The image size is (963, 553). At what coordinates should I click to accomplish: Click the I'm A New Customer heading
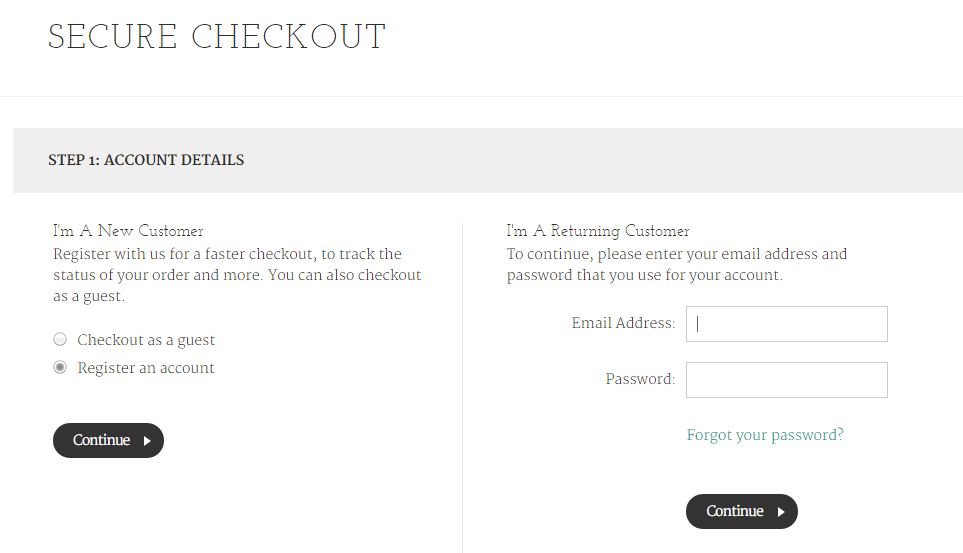coord(128,231)
